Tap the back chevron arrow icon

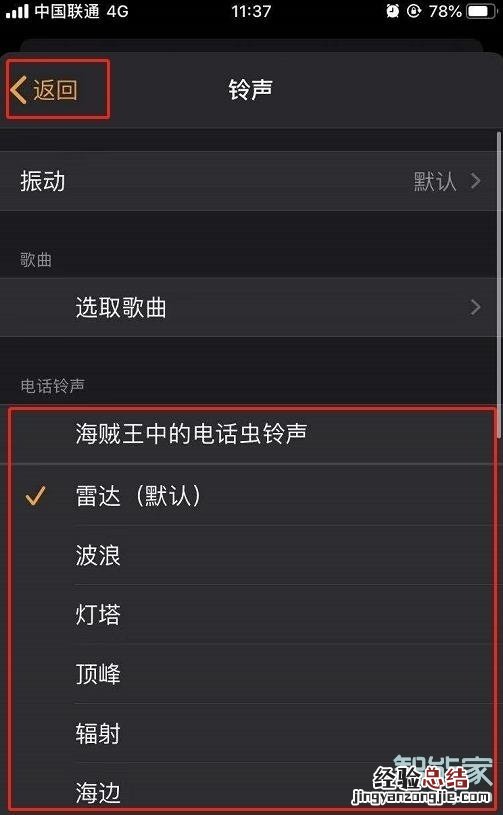click(x=19, y=89)
